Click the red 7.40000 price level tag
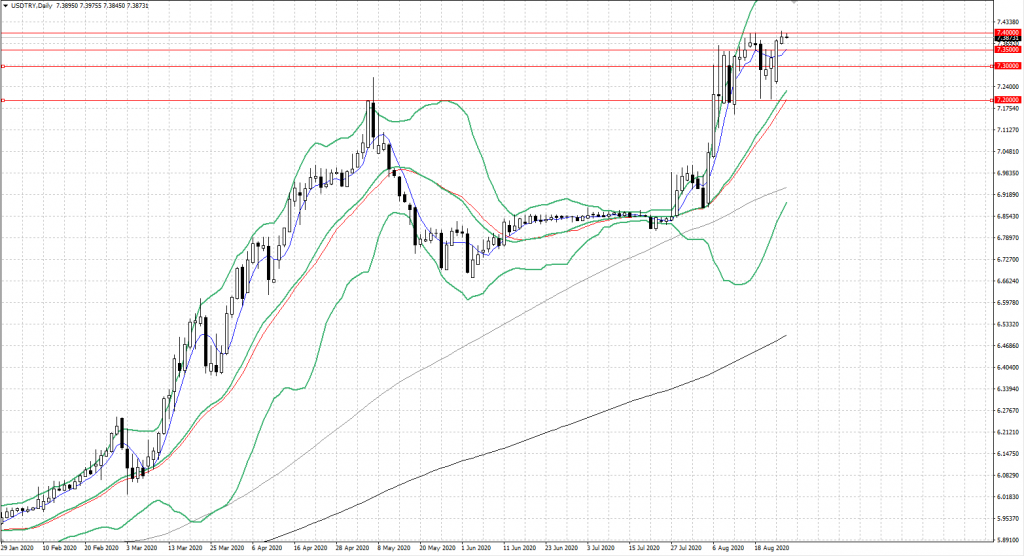1024x556 pixels. [x=1007, y=33]
